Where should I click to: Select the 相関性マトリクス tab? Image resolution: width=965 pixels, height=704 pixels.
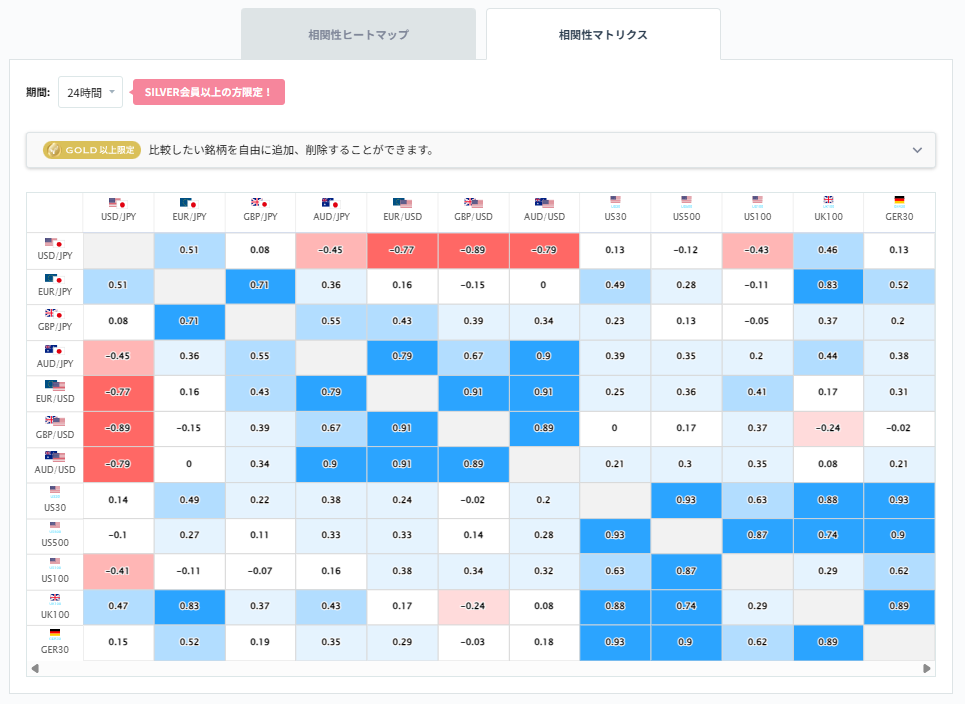603,33
